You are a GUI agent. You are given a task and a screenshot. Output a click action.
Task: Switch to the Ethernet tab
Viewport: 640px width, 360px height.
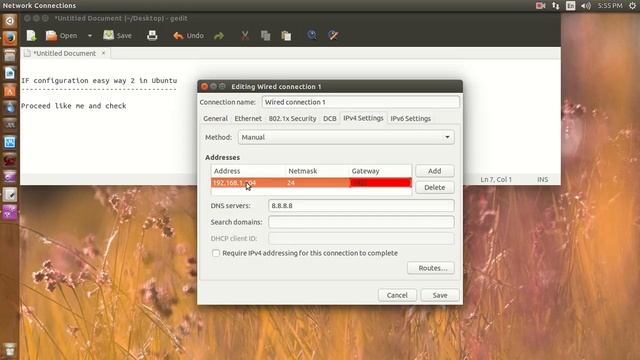(x=248, y=118)
